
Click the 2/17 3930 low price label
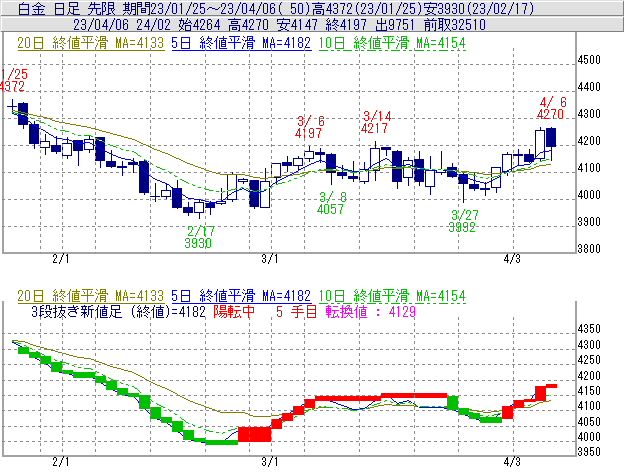[x=199, y=237]
